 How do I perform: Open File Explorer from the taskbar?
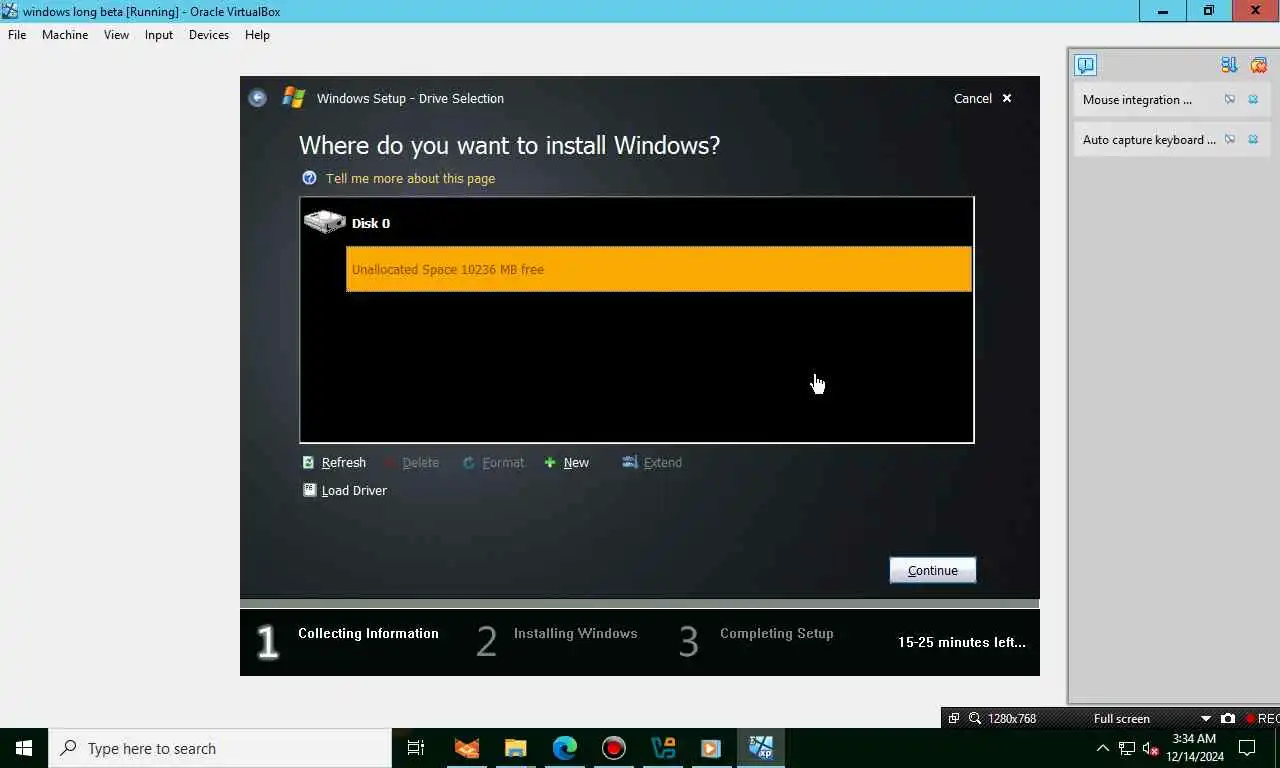tap(515, 748)
